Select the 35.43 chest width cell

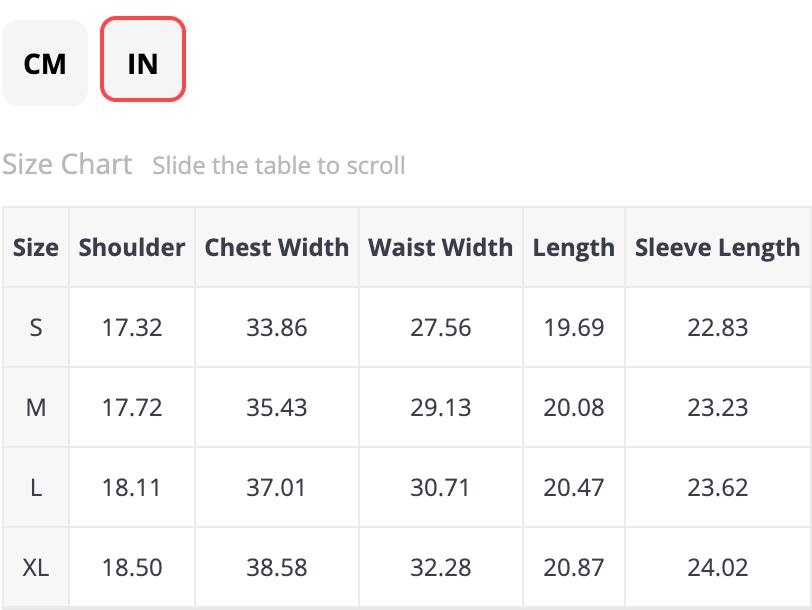pyautogui.click(x=277, y=407)
